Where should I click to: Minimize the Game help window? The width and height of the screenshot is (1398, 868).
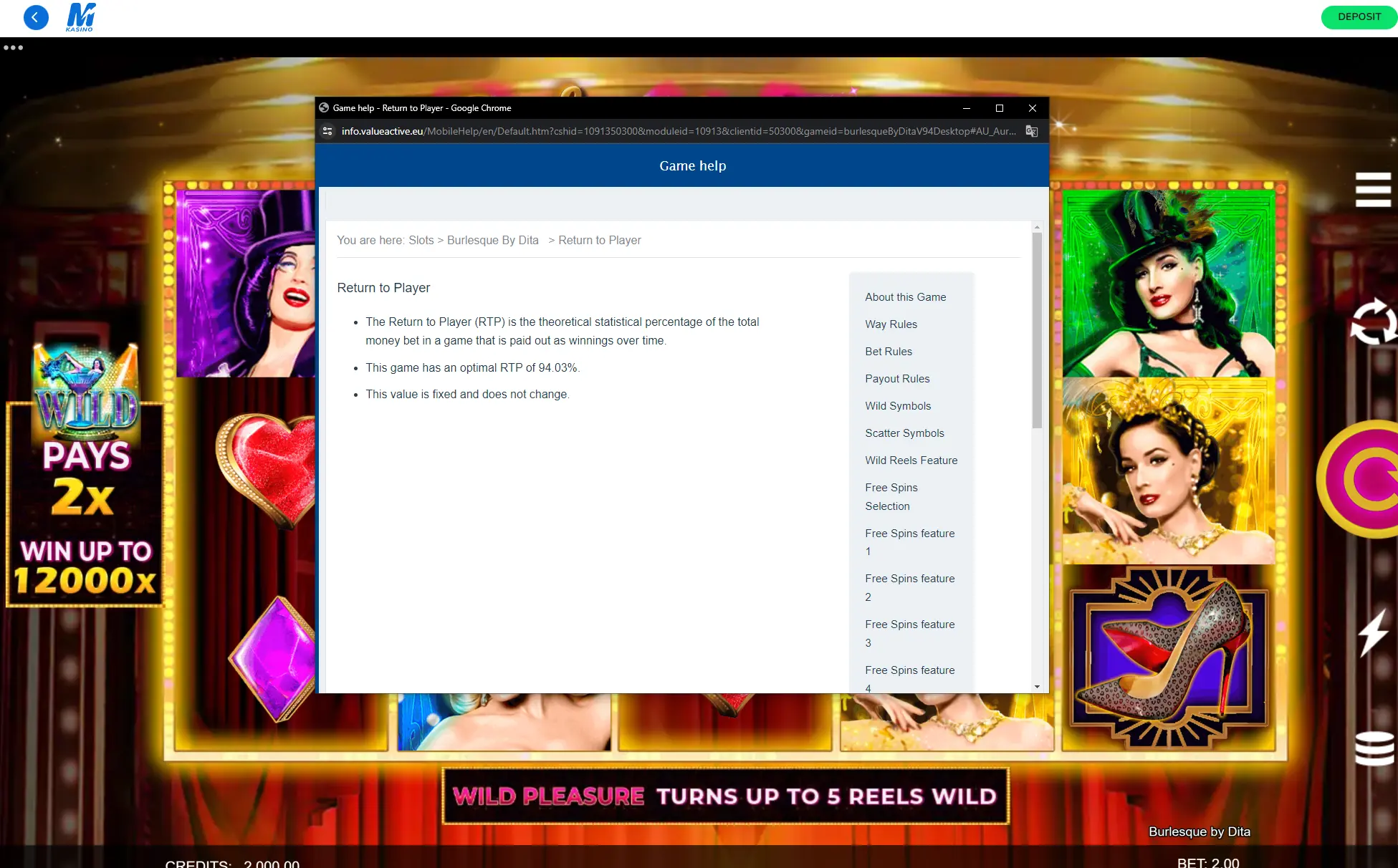(967, 108)
